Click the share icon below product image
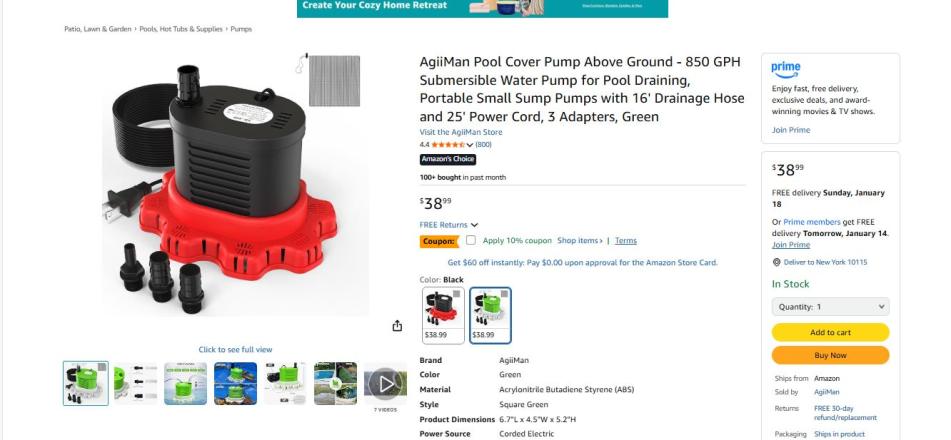 click(397, 326)
